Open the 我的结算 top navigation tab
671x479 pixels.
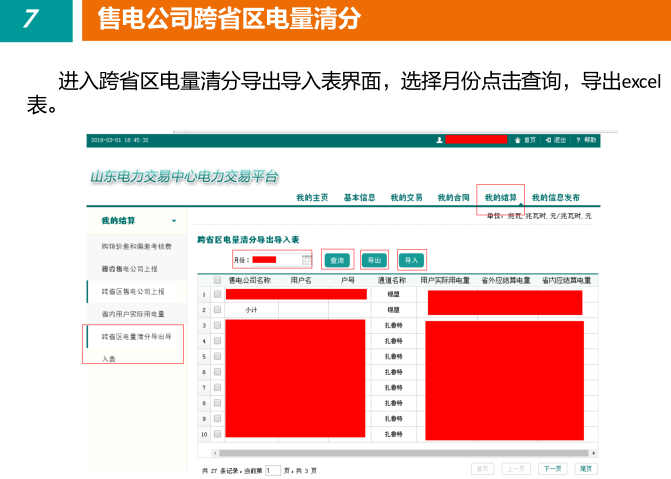click(500, 198)
